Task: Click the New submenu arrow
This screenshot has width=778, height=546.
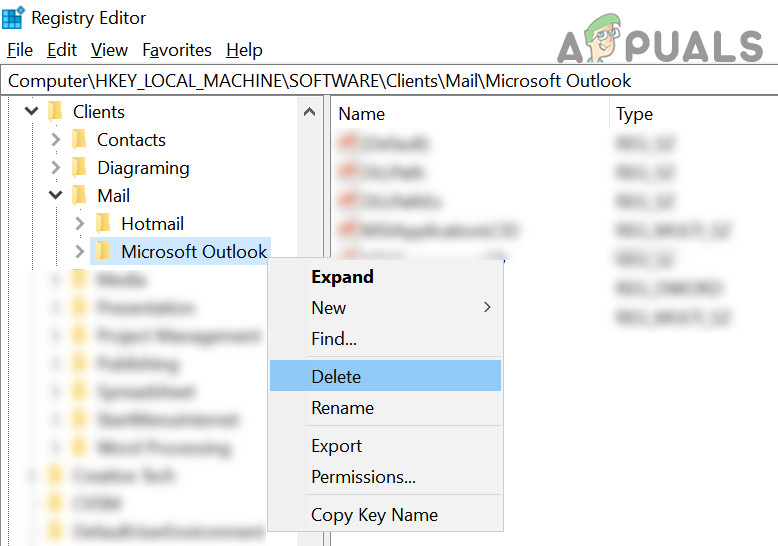Action: [x=487, y=307]
